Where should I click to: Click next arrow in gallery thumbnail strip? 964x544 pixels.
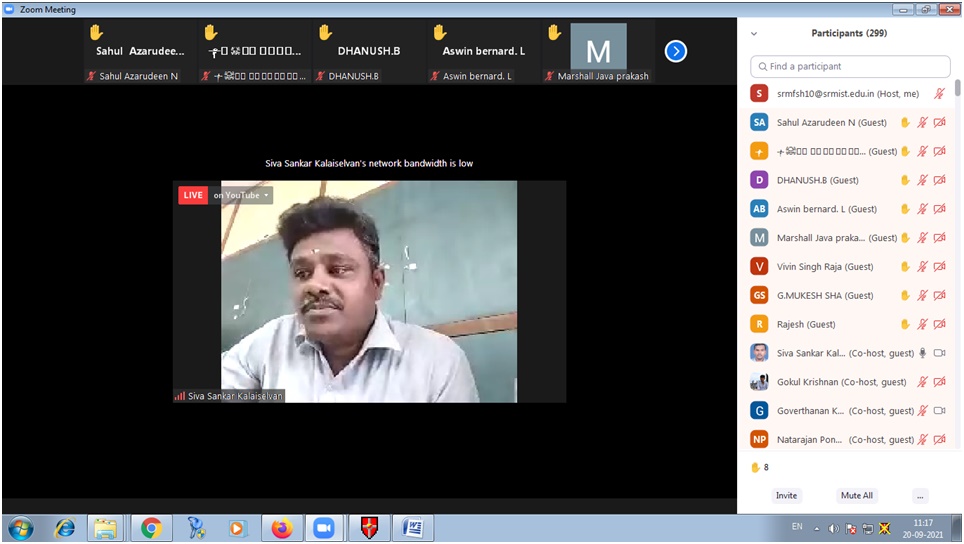pos(676,51)
